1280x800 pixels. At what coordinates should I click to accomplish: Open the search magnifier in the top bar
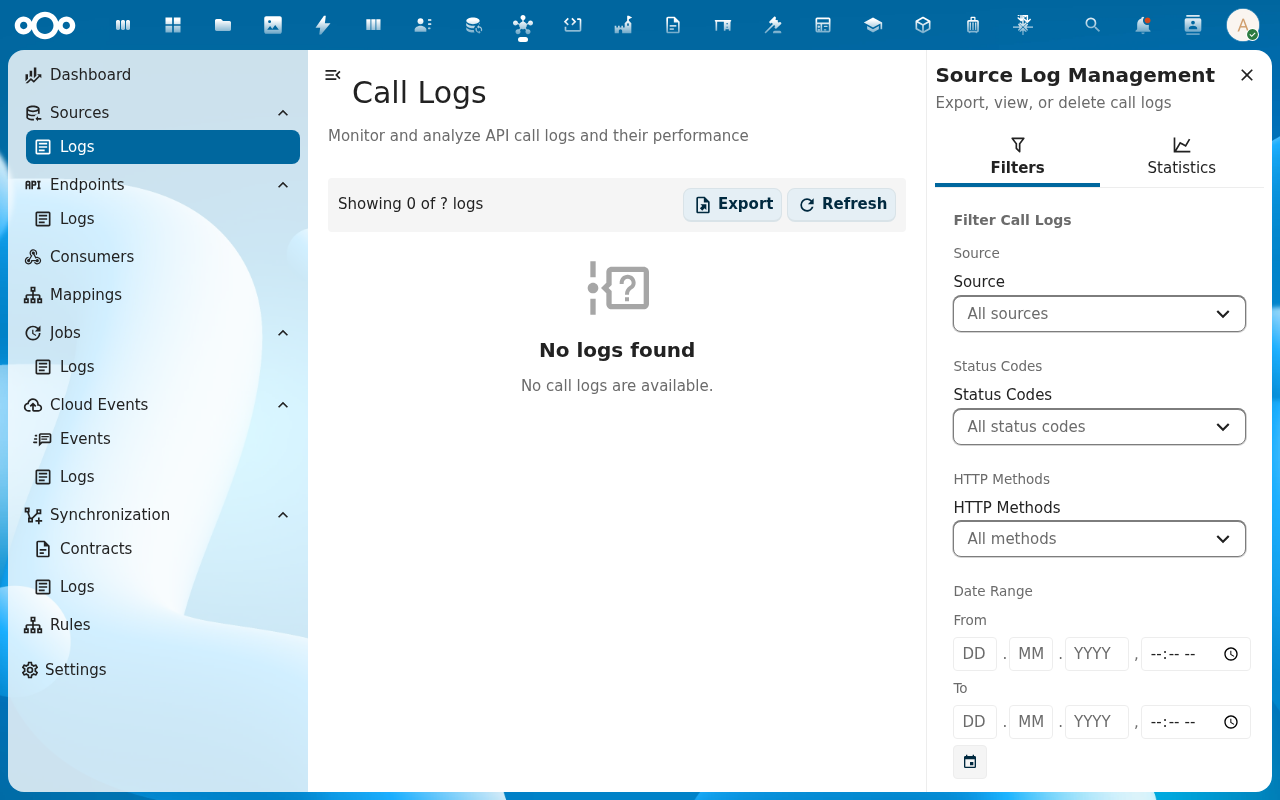[x=1093, y=25]
